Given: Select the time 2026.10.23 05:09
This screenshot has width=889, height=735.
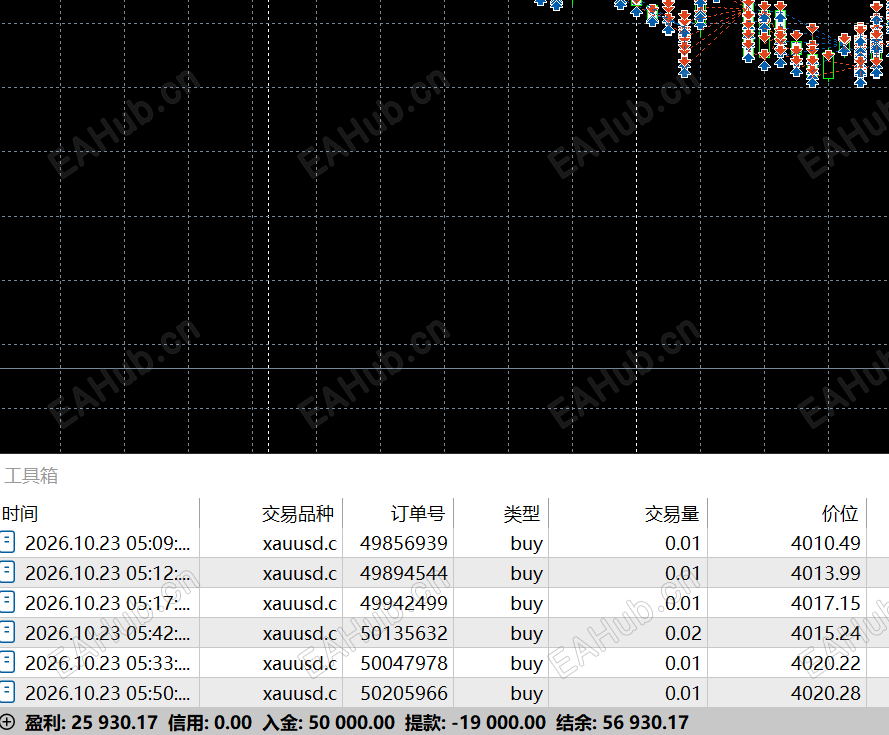Looking at the screenshot, I should click(x=108, y=543).
